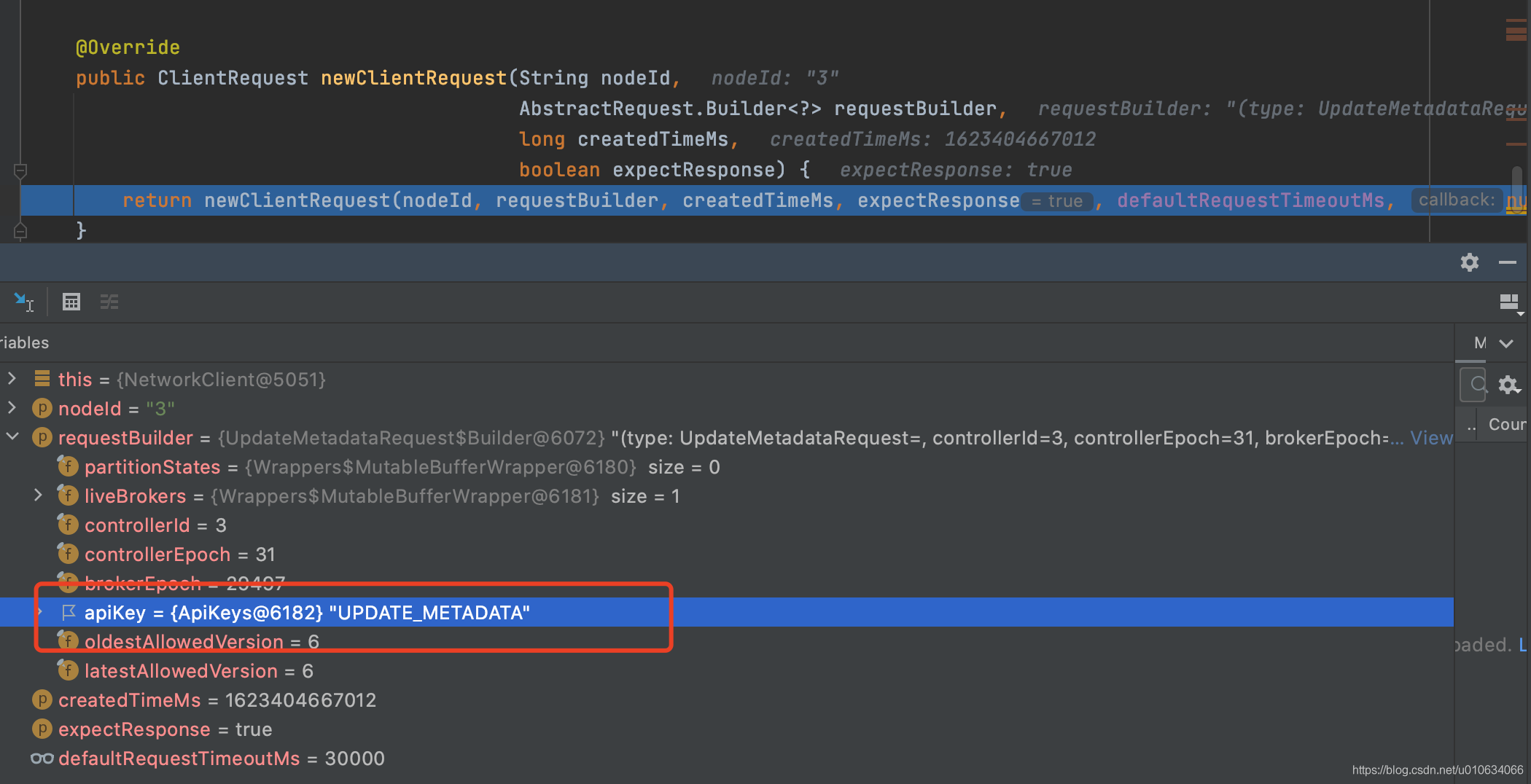The height and width of the screenshot is (784, 1531).
Task: Click defaultRequestTimeoutMs in the return statement
Action: coord(1250,200)
